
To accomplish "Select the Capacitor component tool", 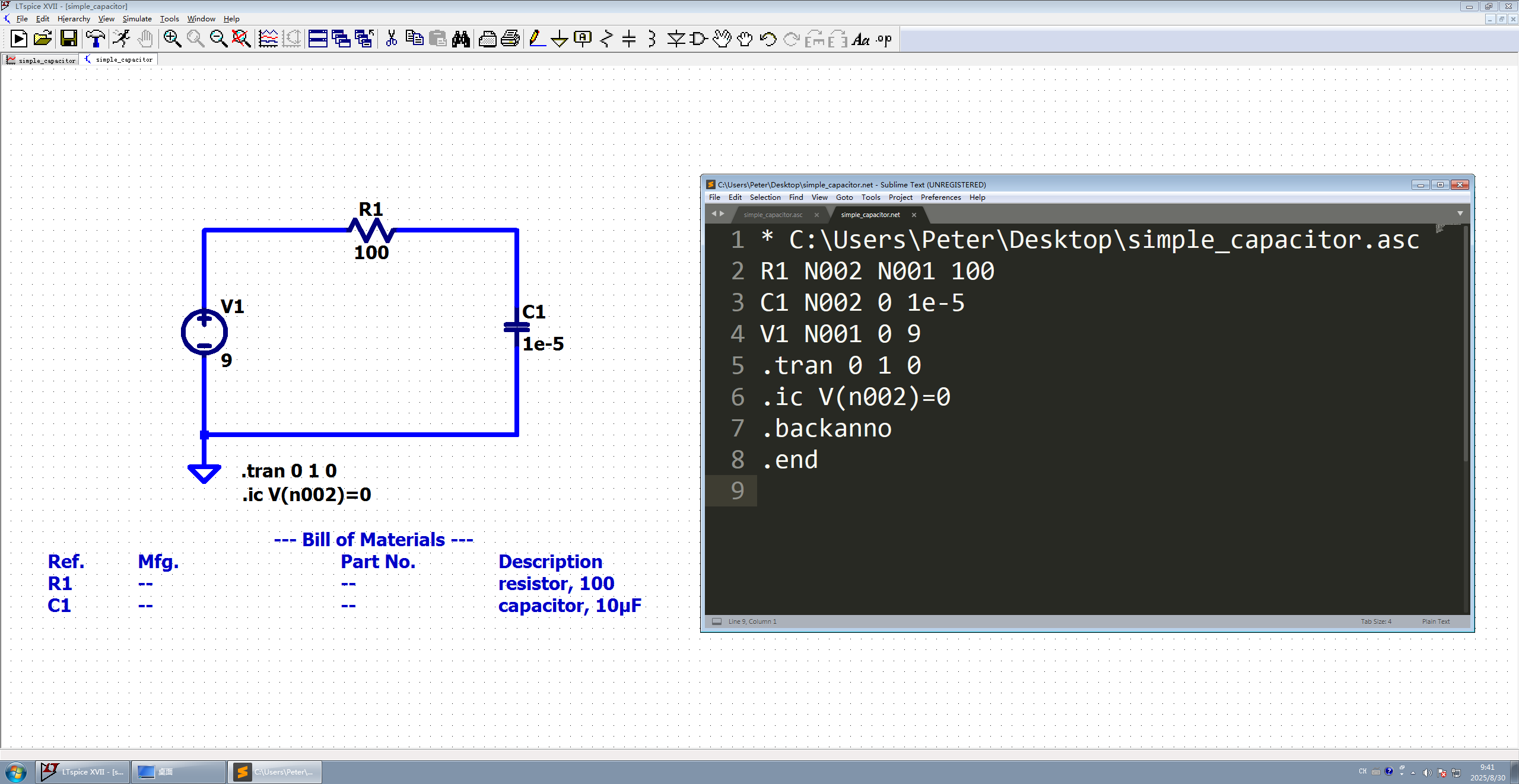I will pos(629,39).
